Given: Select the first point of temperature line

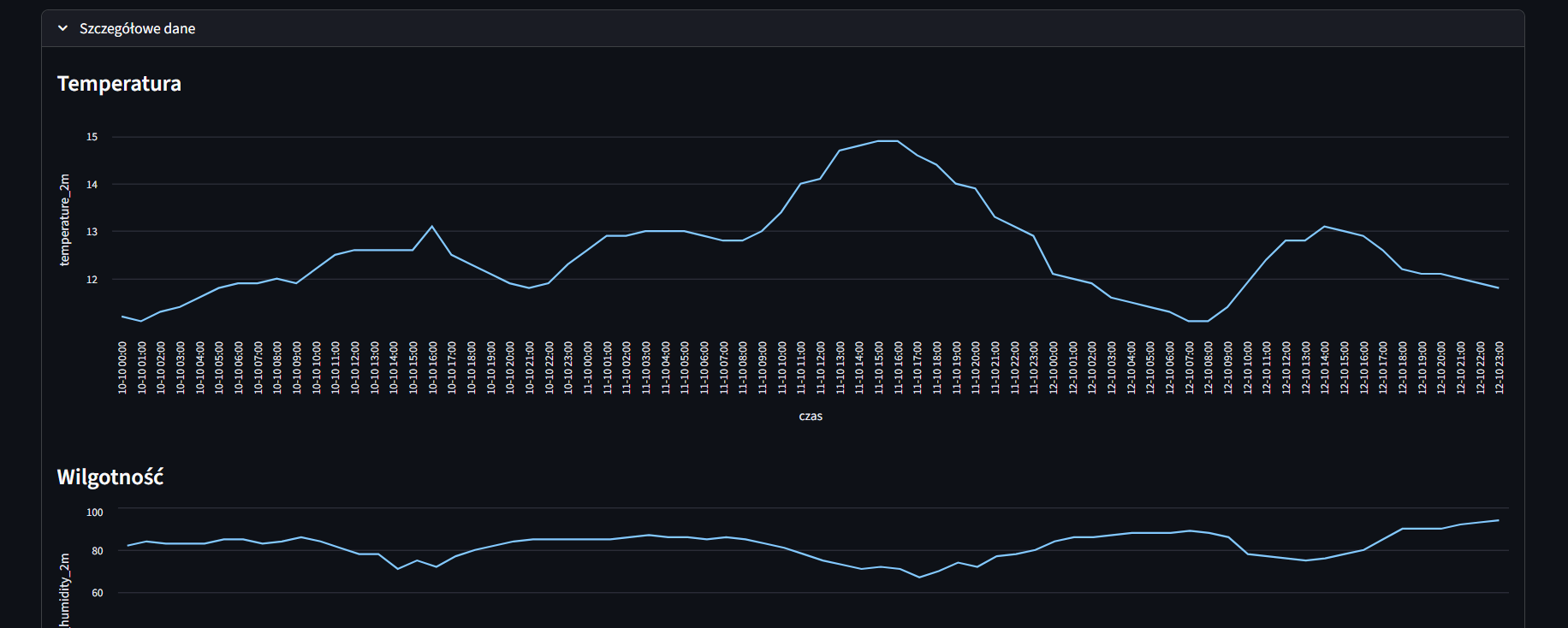Looking at the screenshot, I should pyautogui.click(x=122, y=317).
